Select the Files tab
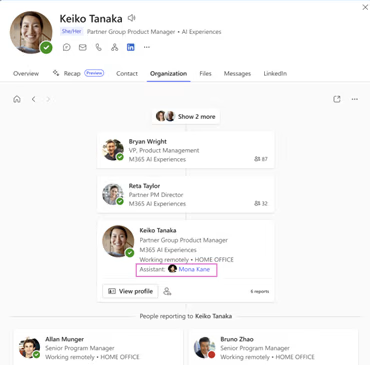Screen dimensions: 370x365 pyautogui.click(x=205, y=74)
